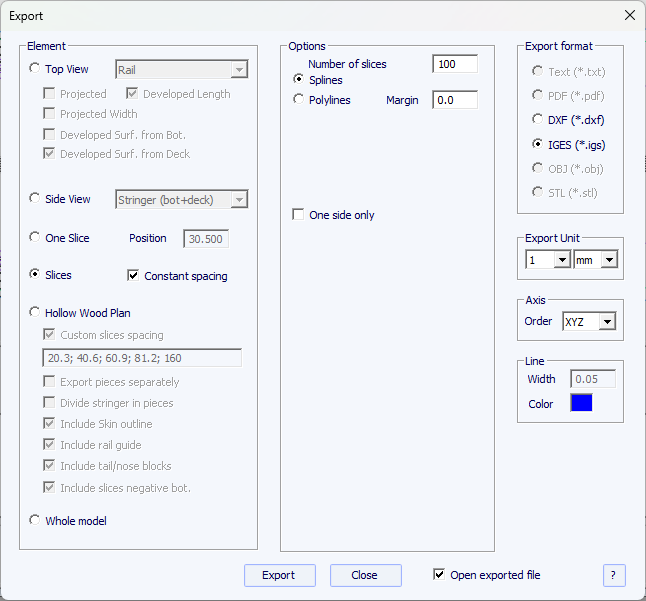Select the Top View radio button

[36, 69]
